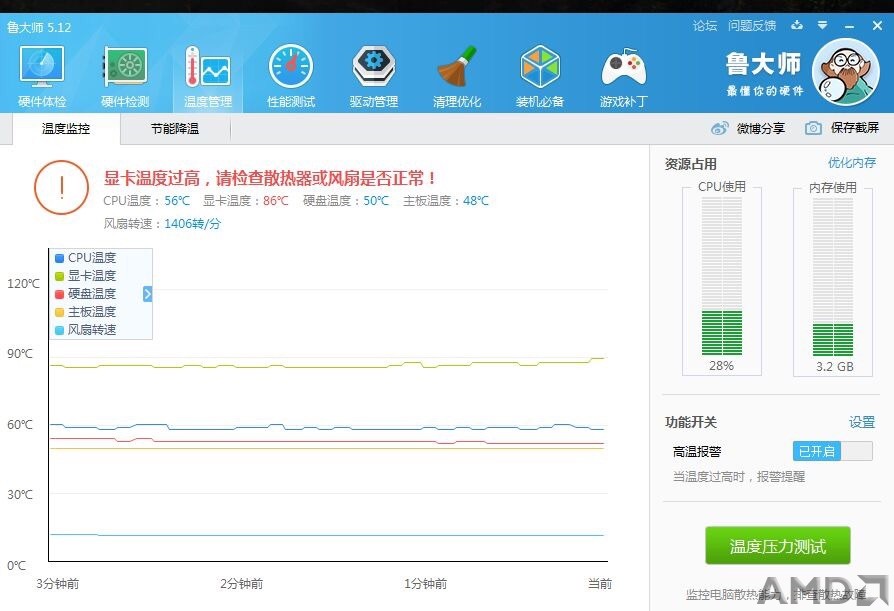Click the 保存截屏 save screenshot text
The height and width of the screenshot is (611, 894).
[x=855, y=128]
